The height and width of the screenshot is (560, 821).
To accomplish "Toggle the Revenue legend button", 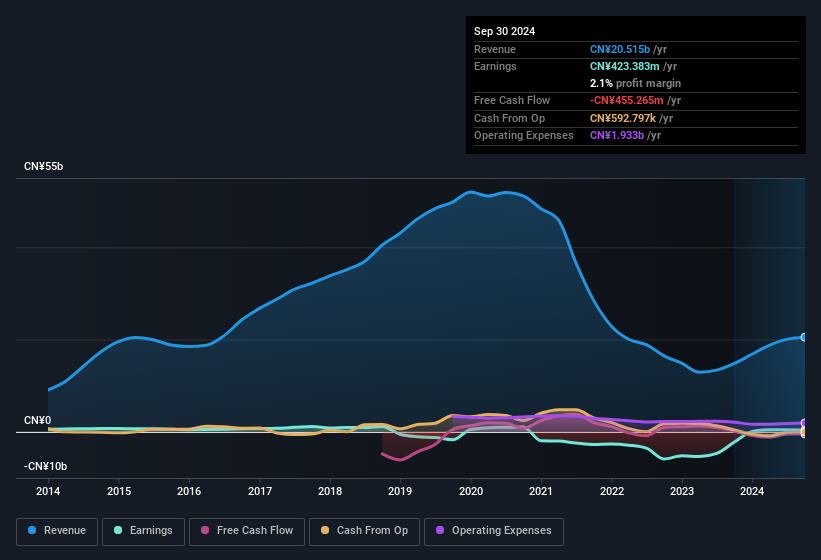I will point(57,531).
